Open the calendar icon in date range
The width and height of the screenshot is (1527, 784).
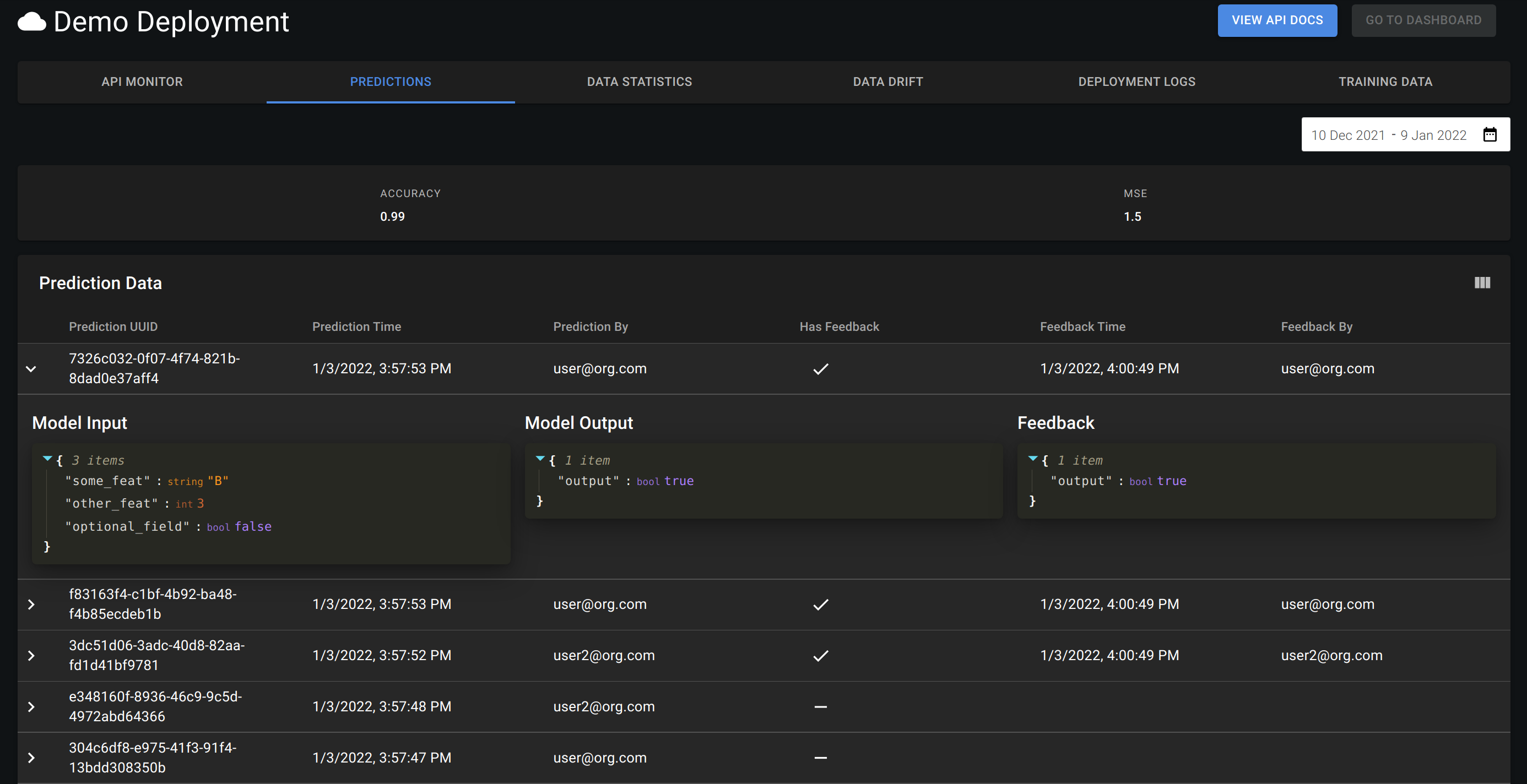tap(1490, 134)
